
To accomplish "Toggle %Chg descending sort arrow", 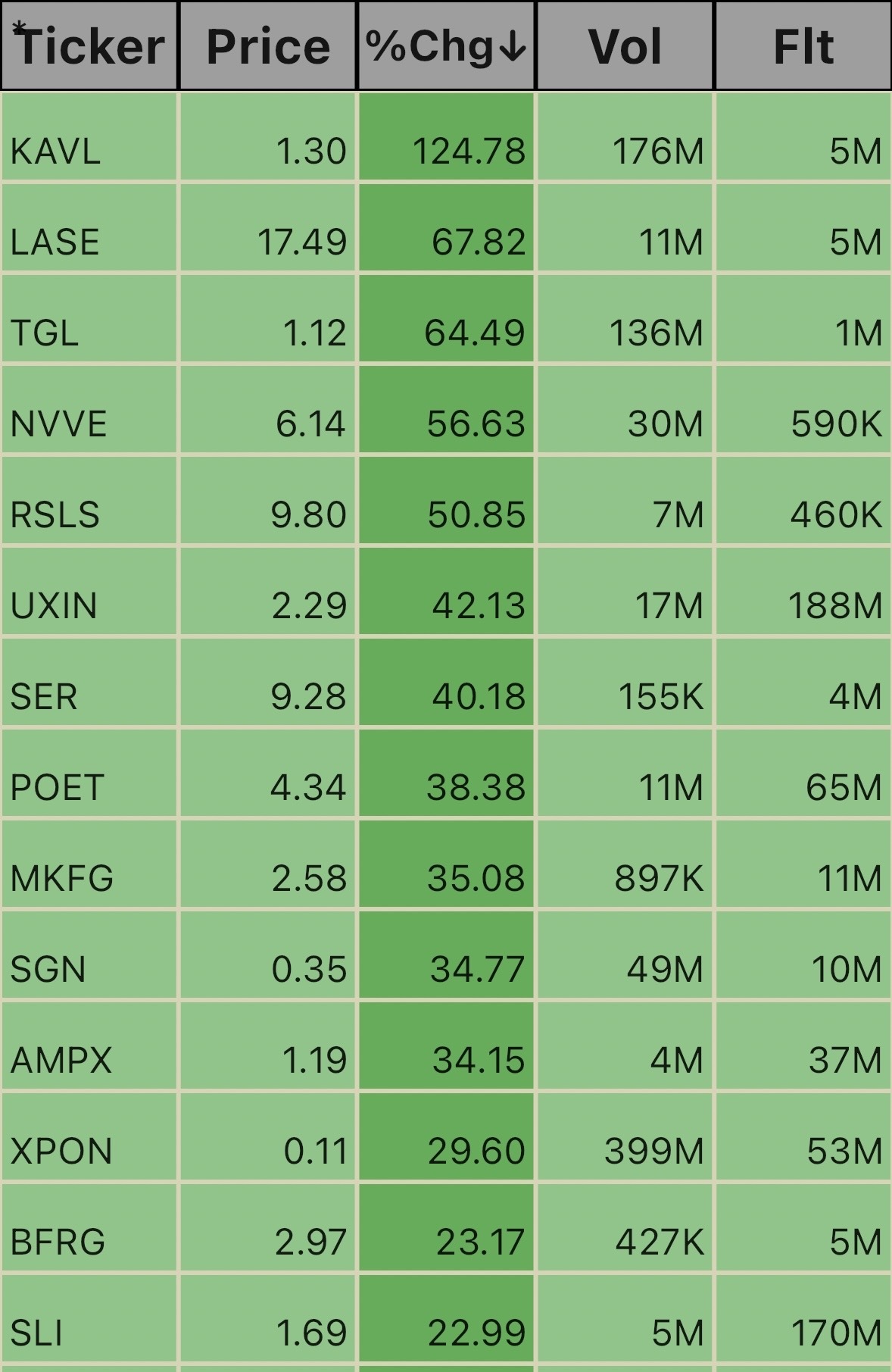I will click(x=513, y=47).
